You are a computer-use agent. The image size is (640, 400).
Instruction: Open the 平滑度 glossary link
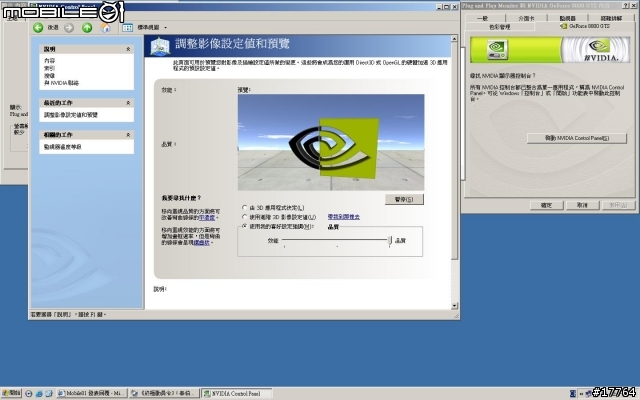pos(207,218)
